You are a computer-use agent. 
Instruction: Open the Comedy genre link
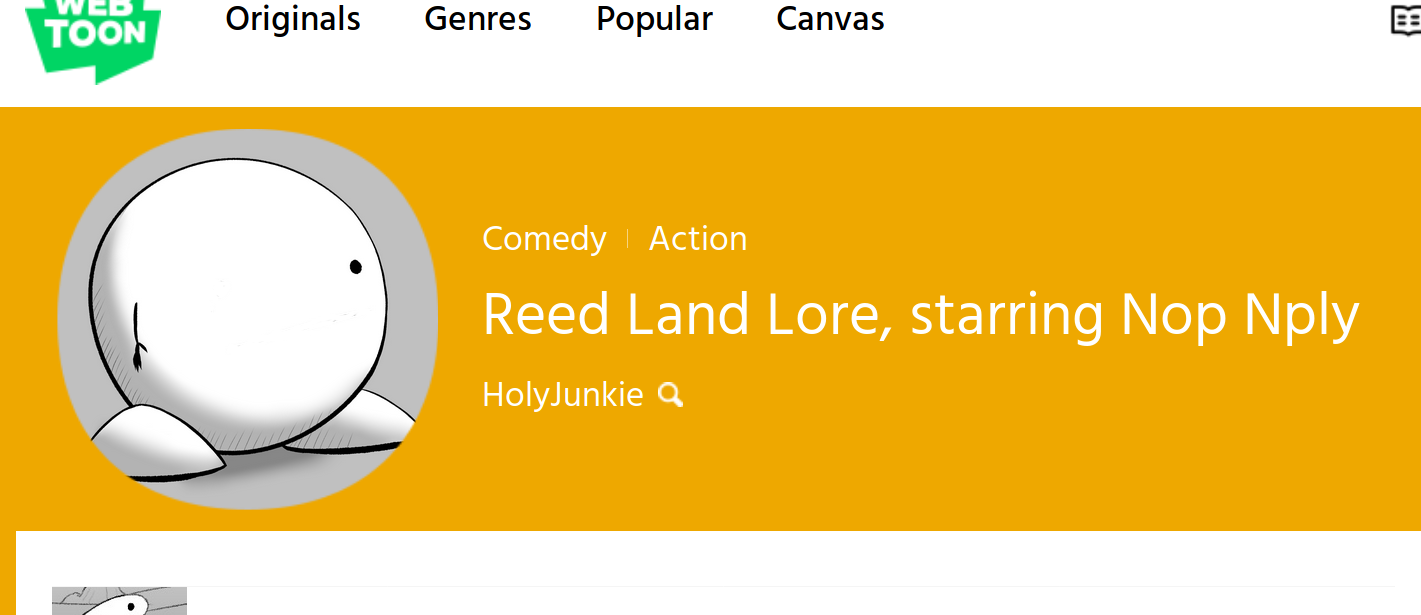point(544,239)
